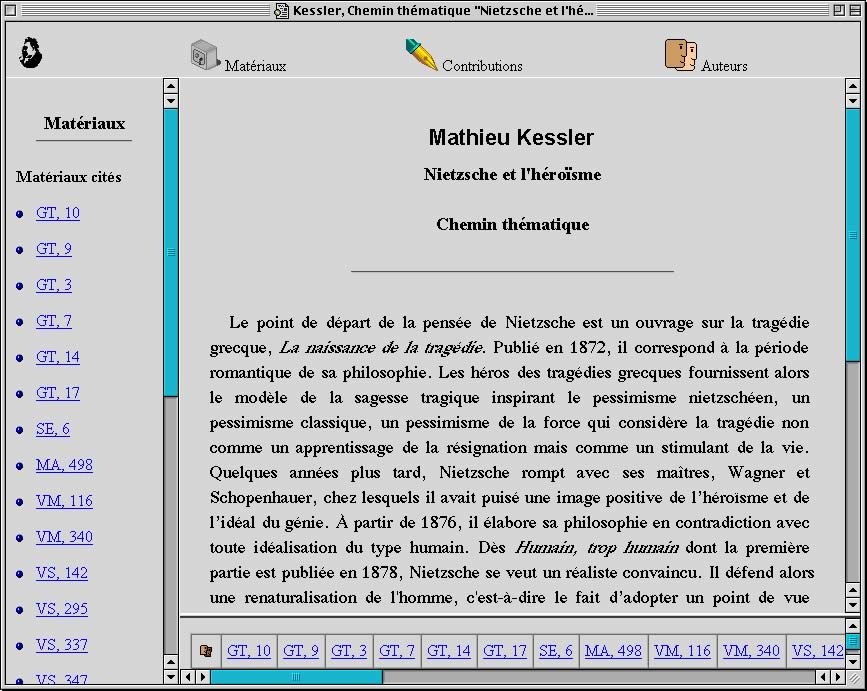Click the Matériaux sidebar heading
This screenshot has width=867, height=691.
coord(84,123)
